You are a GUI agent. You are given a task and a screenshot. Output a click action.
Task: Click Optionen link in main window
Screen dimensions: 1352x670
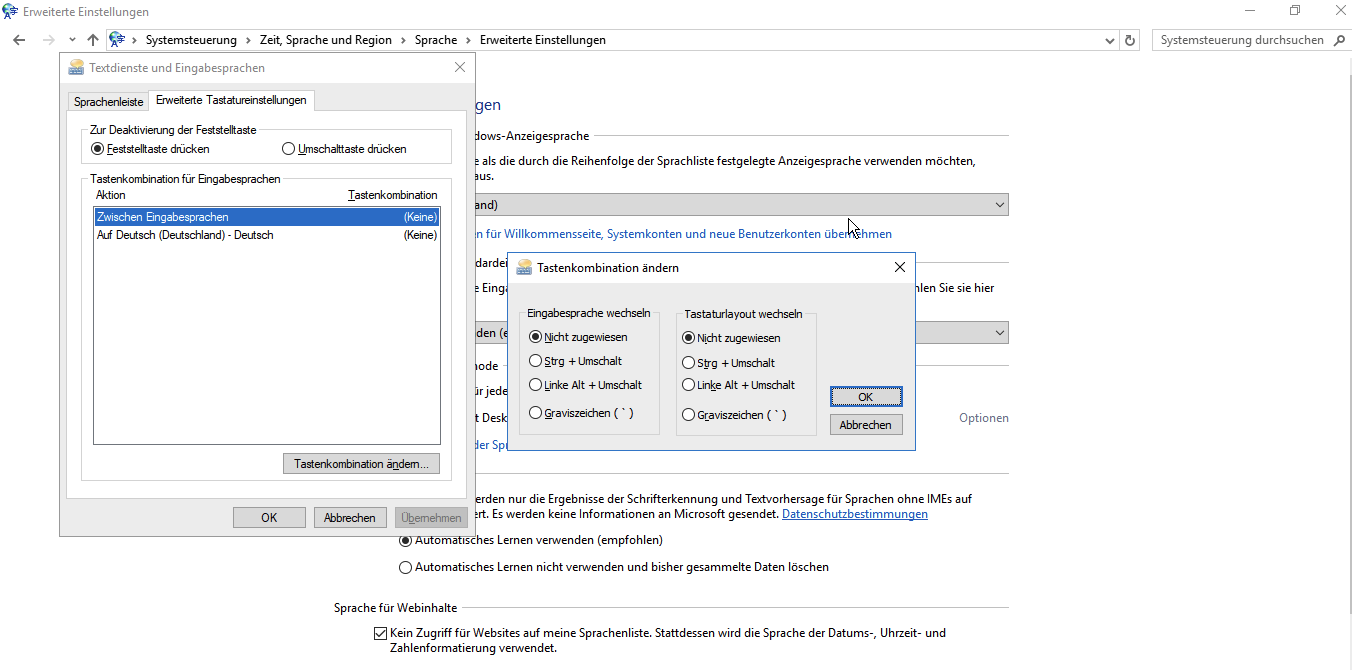click(984, 418)
